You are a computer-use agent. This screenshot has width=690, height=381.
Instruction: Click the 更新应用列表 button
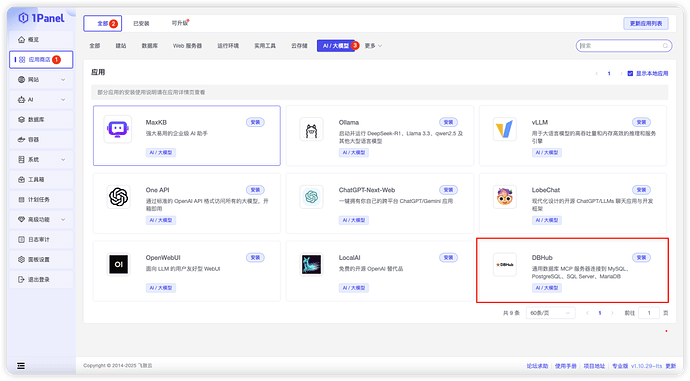[x=646, y=23]
